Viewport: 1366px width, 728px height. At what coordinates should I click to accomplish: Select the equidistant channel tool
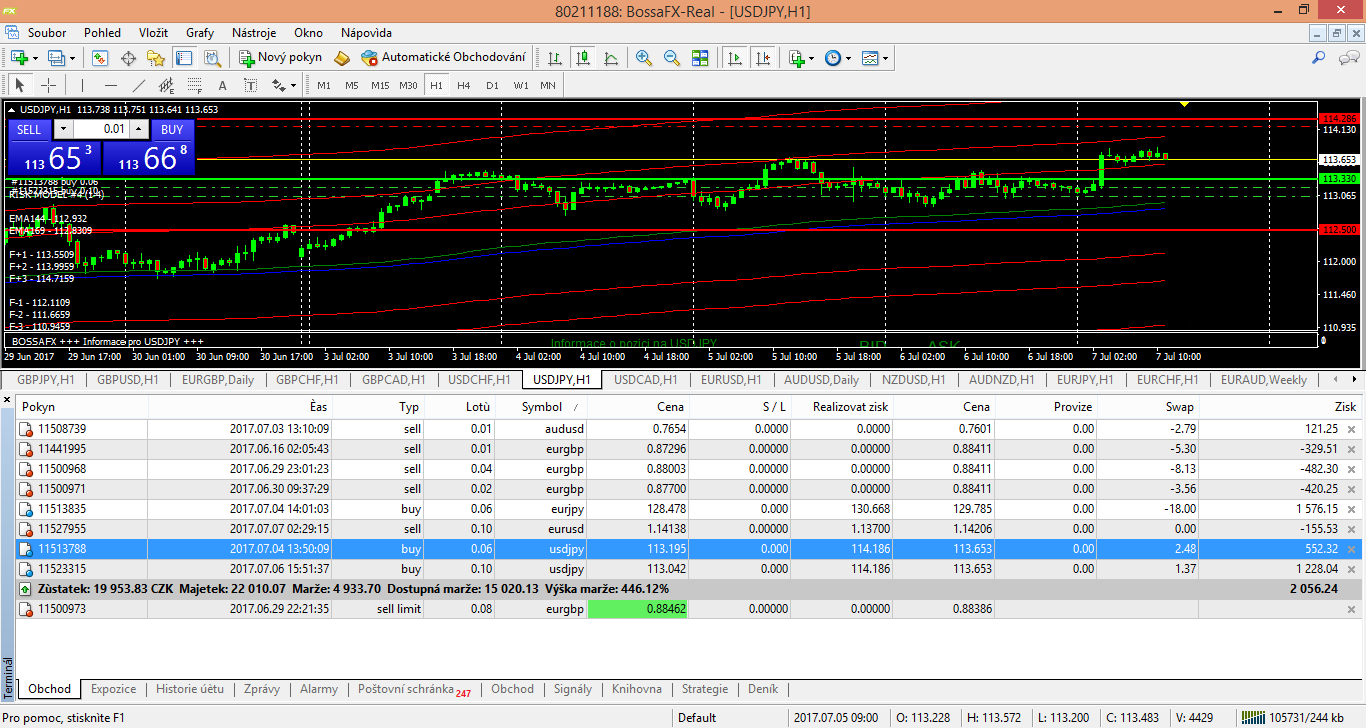coord(166,85)
